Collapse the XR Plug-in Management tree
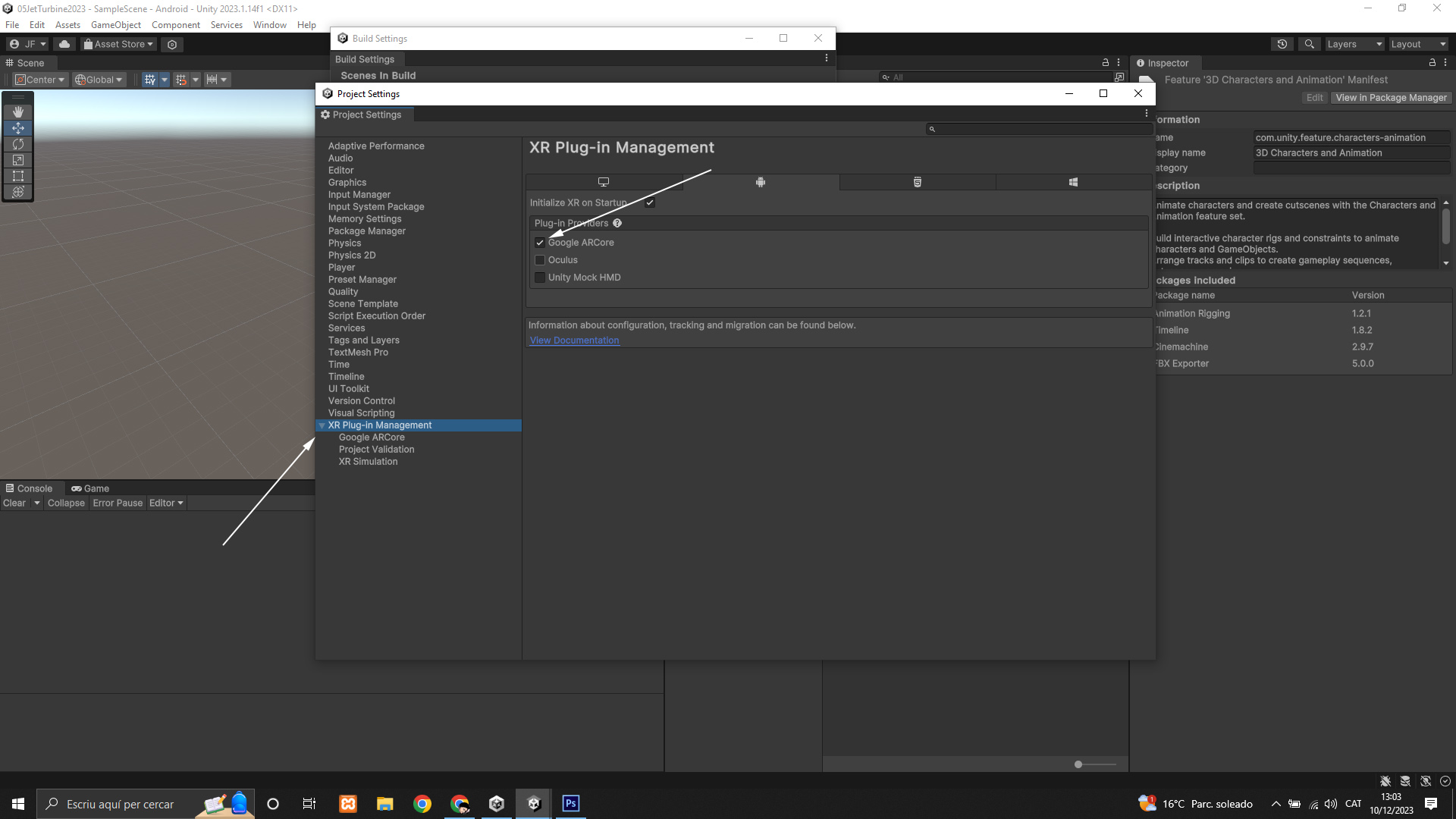This screenshot has width=1456, height=819. pos(322,425)
